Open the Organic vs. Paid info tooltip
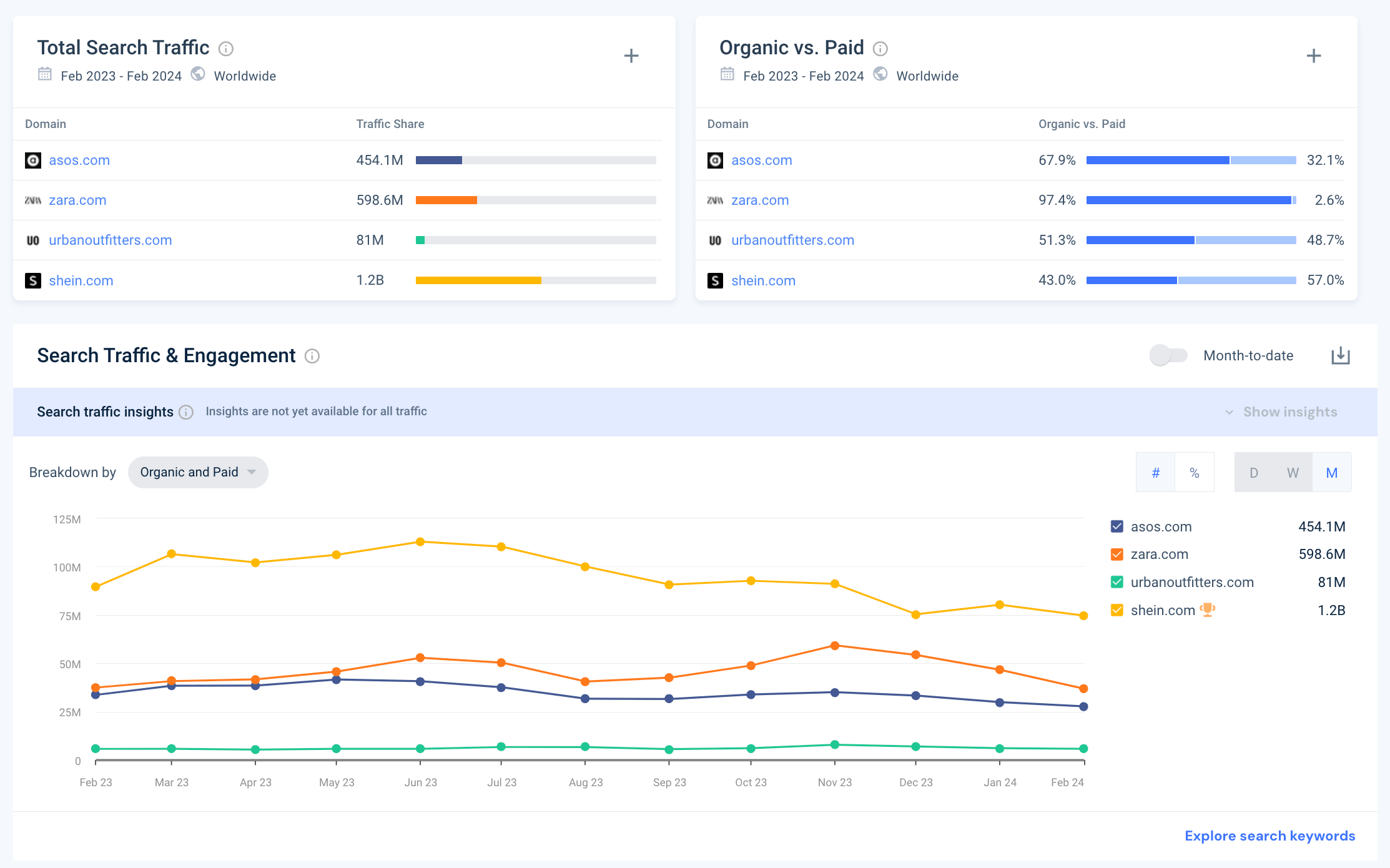The height and width of the screenshot is (868, 1390). tap(880, 48)
